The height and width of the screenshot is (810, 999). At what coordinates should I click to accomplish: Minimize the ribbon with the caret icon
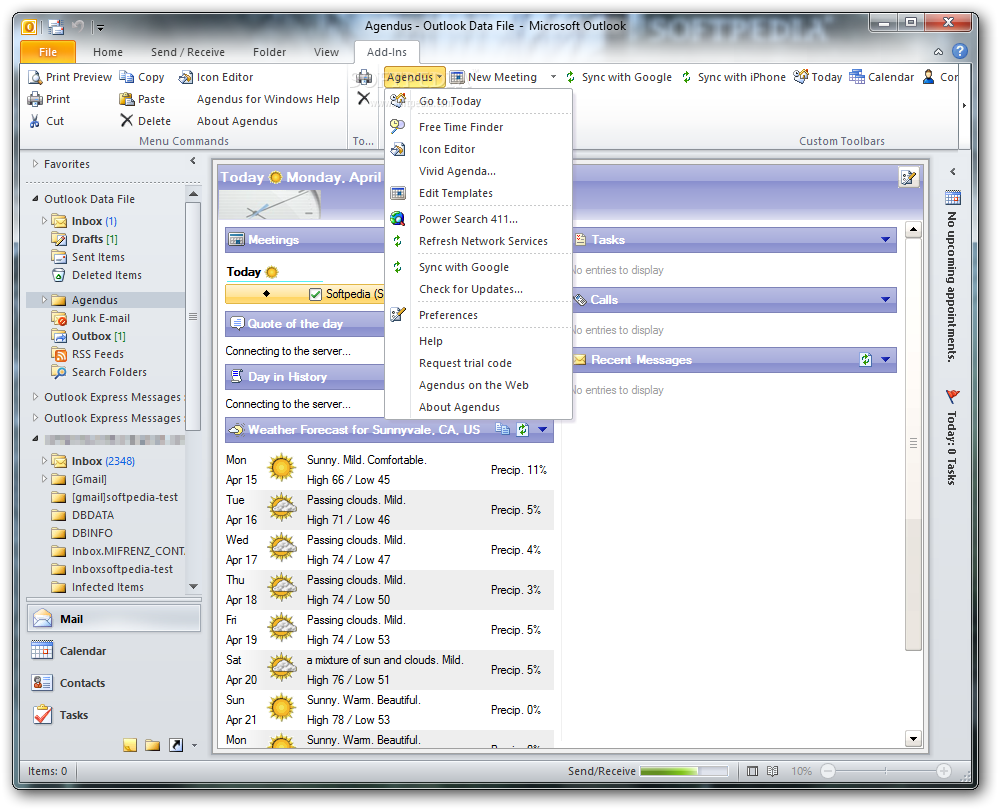point(938,52)
